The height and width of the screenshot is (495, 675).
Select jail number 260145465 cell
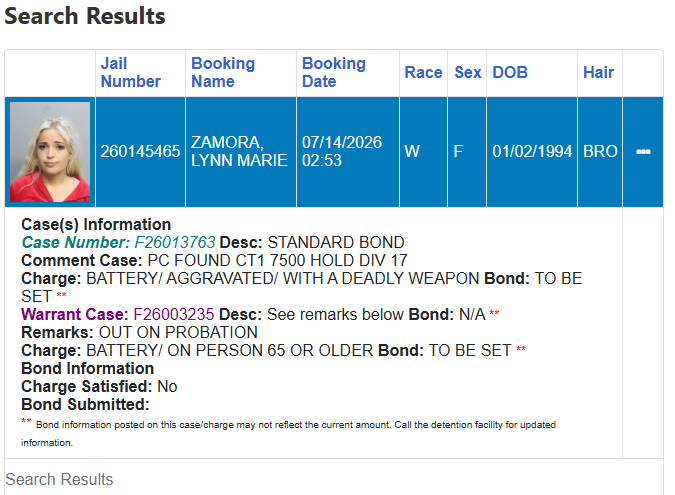(140, 152)
